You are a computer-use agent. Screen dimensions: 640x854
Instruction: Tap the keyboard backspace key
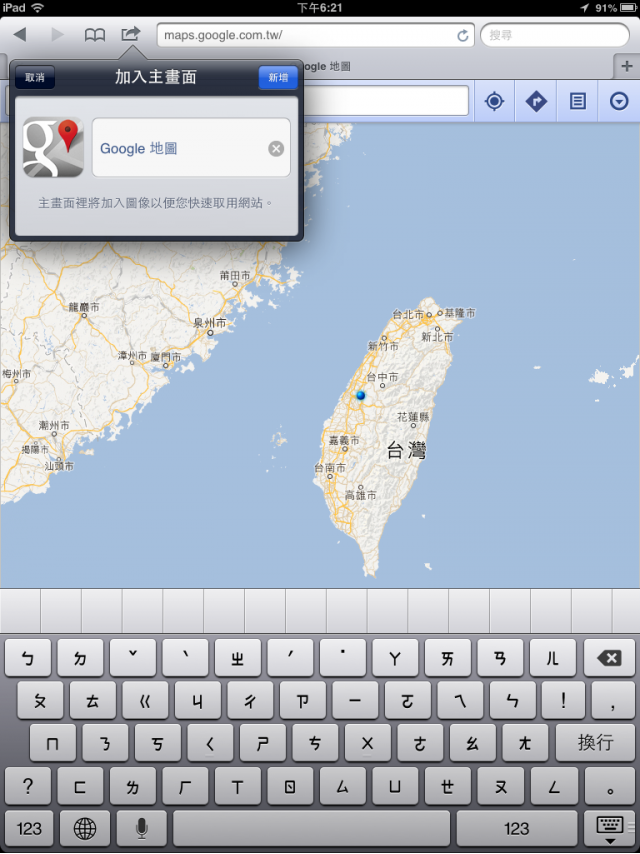coord(609,658)
